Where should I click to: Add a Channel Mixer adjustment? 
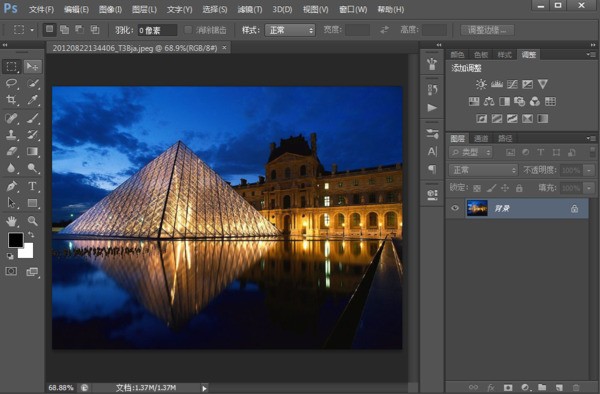pyautogui.click(x=535, y=101)
